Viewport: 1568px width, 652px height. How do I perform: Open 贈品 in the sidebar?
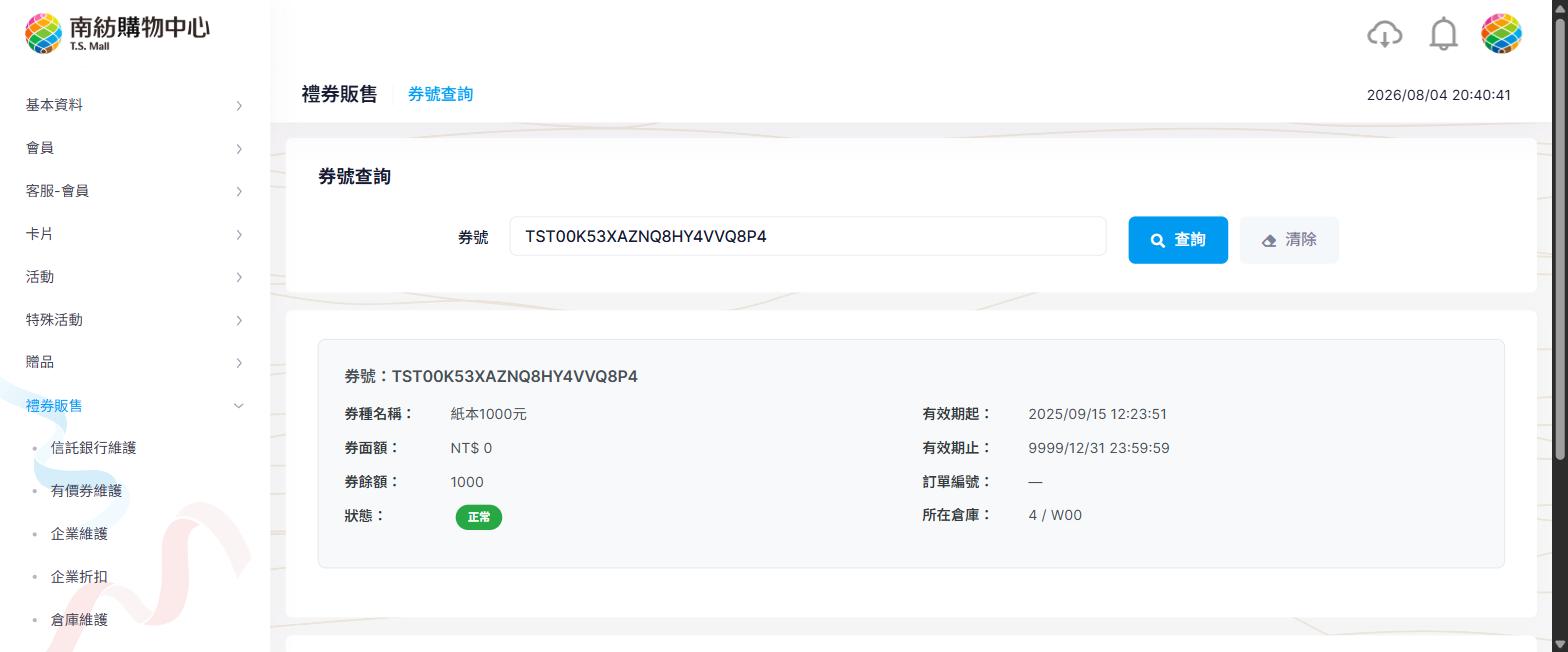40,362
